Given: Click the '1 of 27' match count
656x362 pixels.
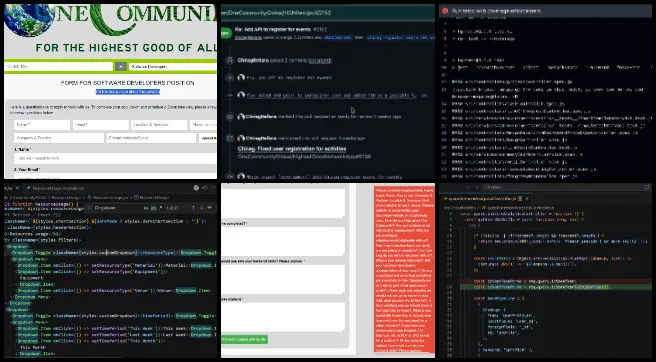Looking at the screenshot, I should [x=173, y=208].
